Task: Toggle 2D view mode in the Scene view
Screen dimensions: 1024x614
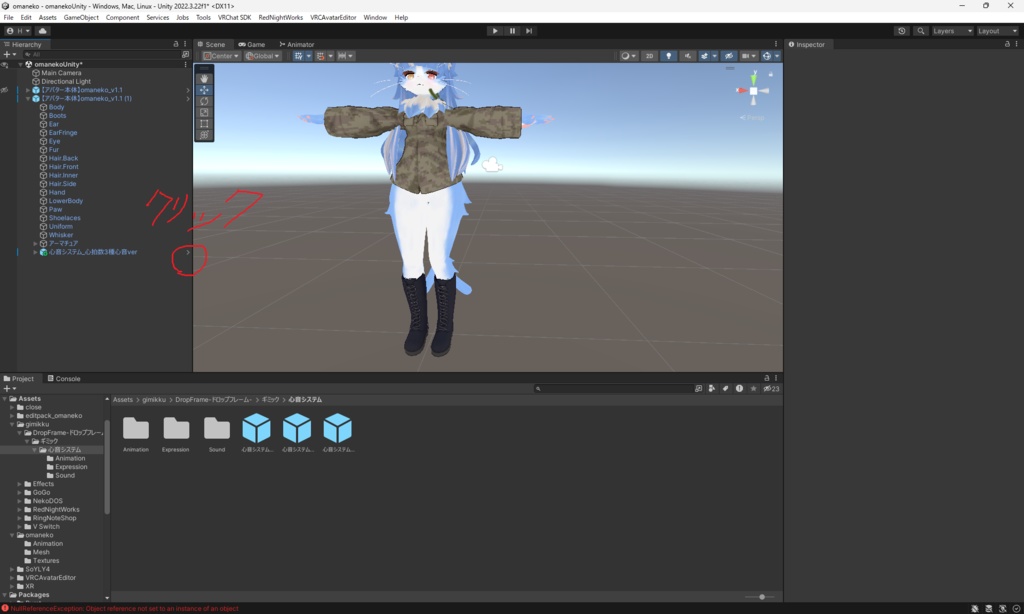Action: click(x=648, y=56)
